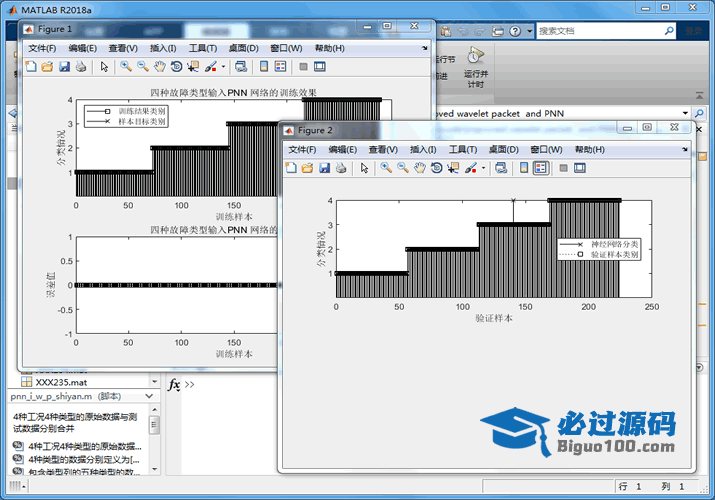Click Open File icon in Figure 1 toolbar

pos(47,67)
